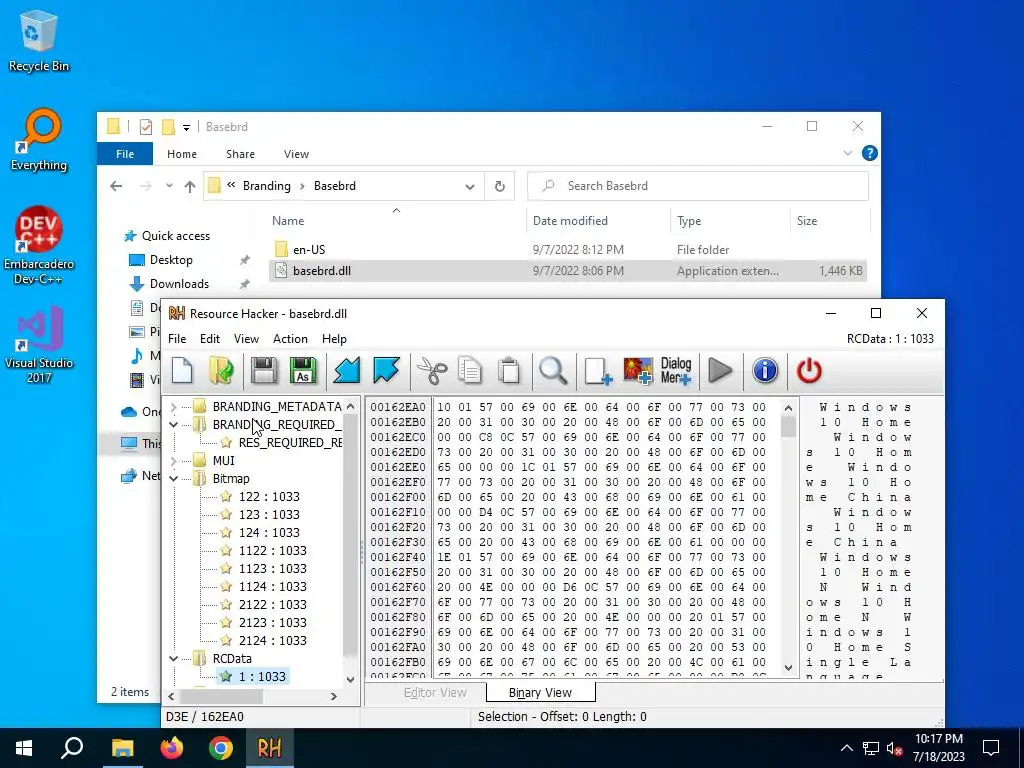The image size is (1024, 768).
Task: Click the blue right-down arrow icon
Action: coord(386,370)
